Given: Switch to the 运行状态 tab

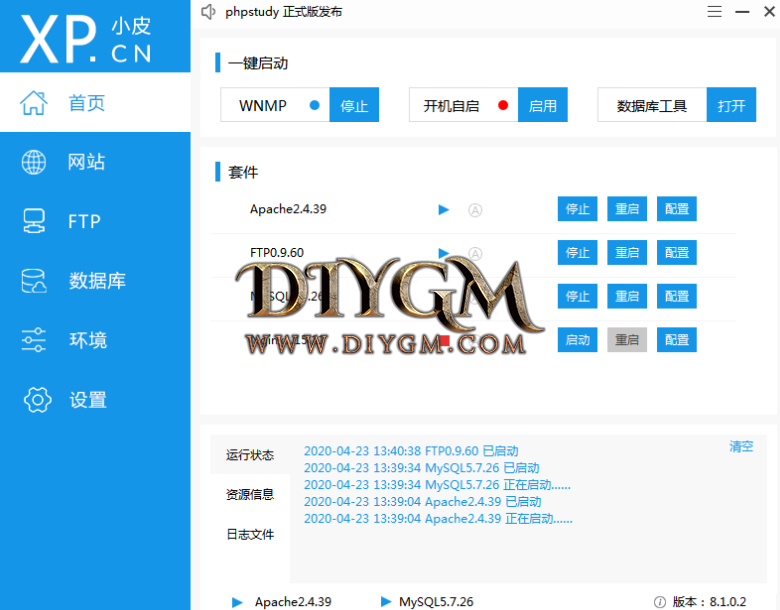Looking at the screenshot, I should (x=250, y=455).
